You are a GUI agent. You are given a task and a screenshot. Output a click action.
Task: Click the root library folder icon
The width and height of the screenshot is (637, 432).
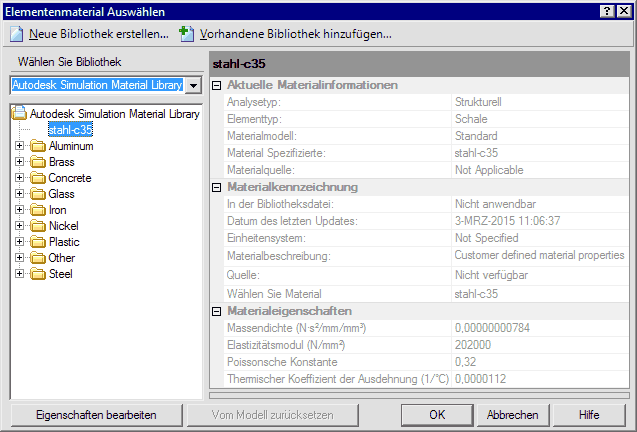point(19,114)
